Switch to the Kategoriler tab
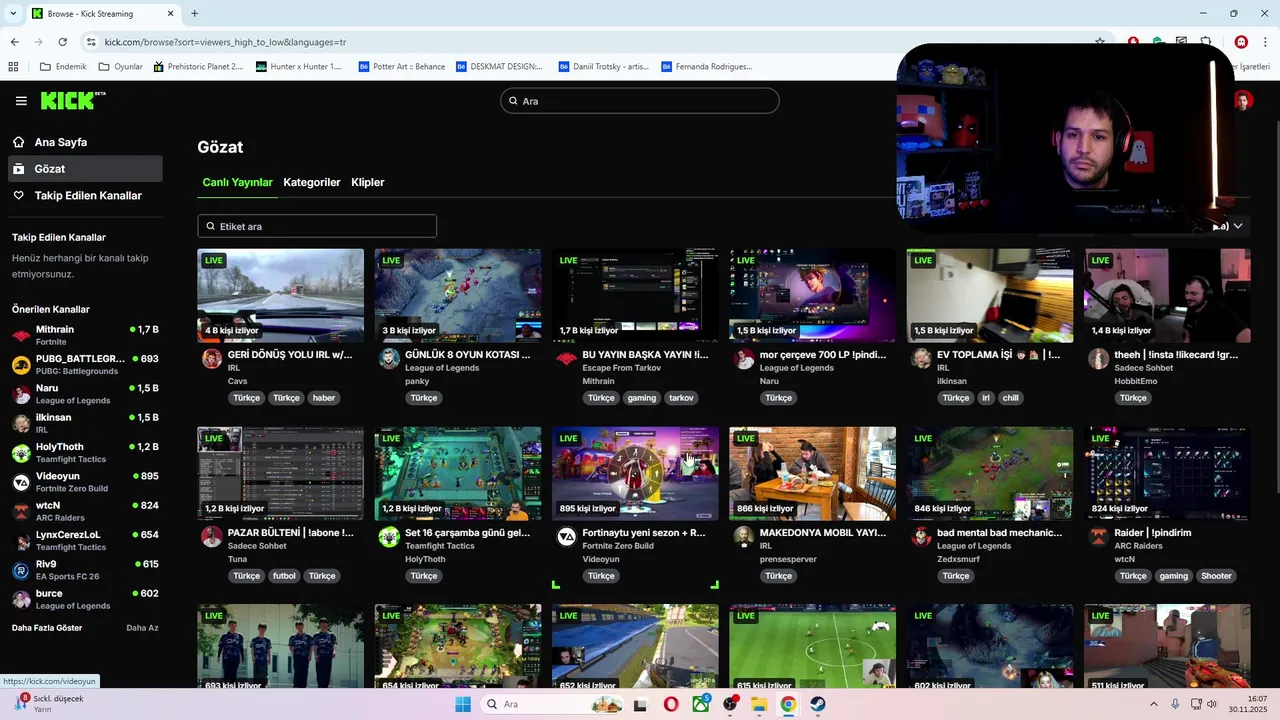Screen dimensions: 1280x720 312,182
